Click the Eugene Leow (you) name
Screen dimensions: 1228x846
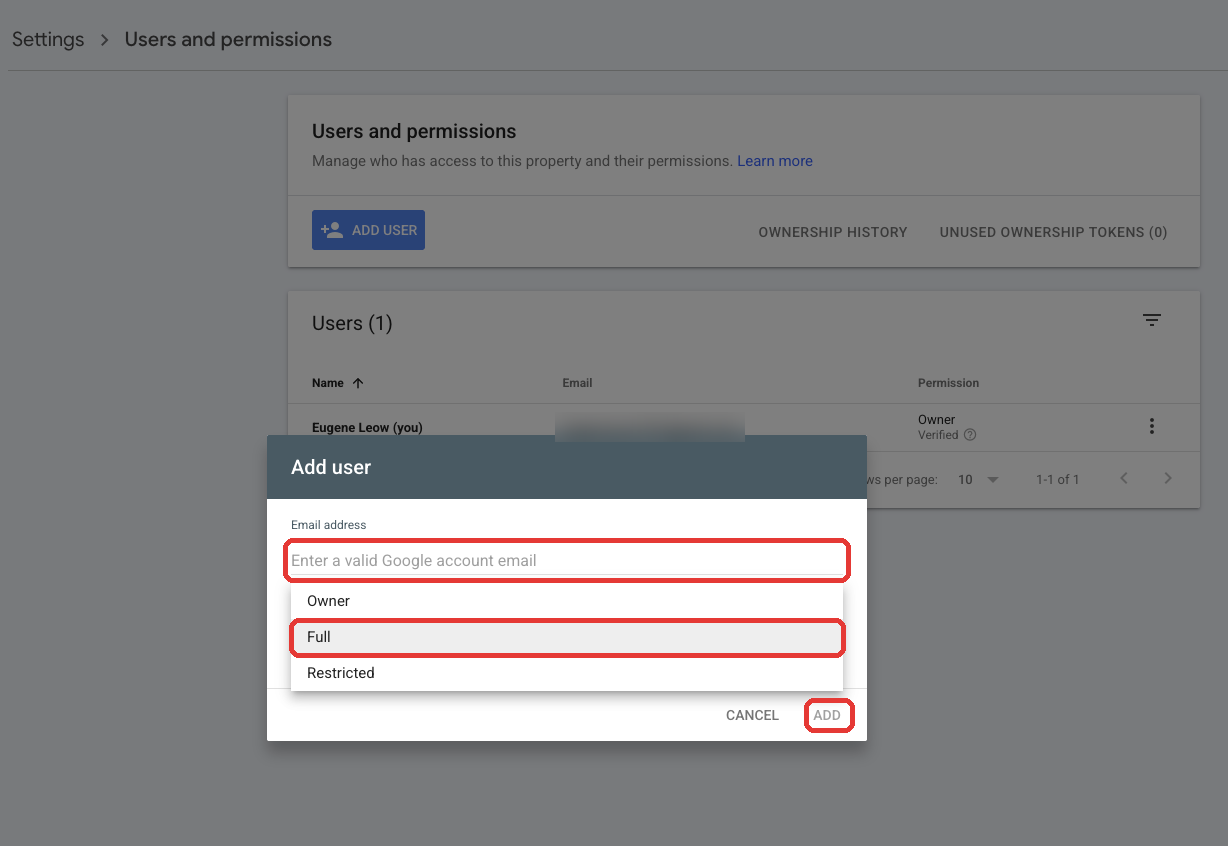367,427
